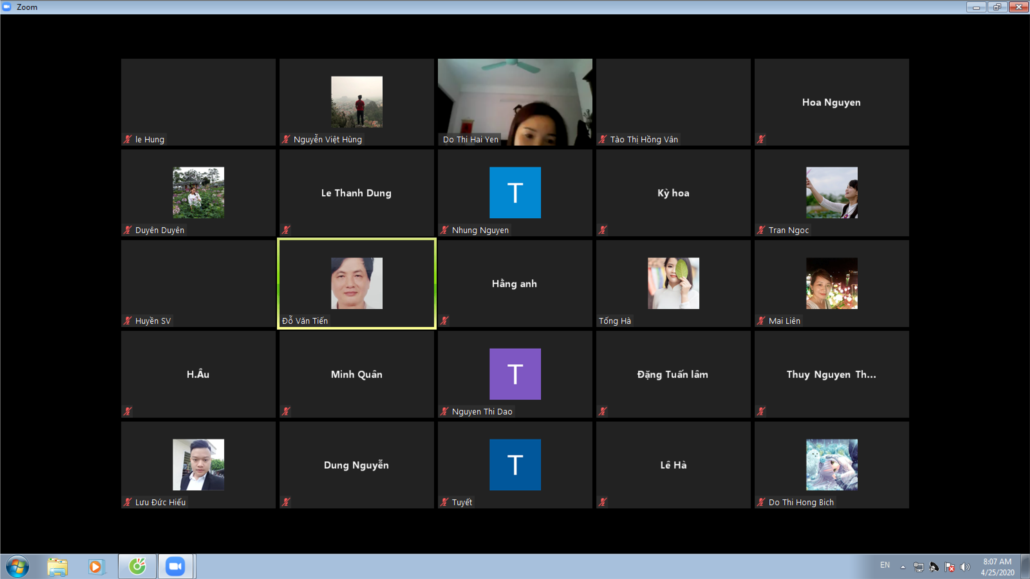
Task: Open the green Cốc Cốc browser taskbar icon
Action: click(x=136, y=566)
